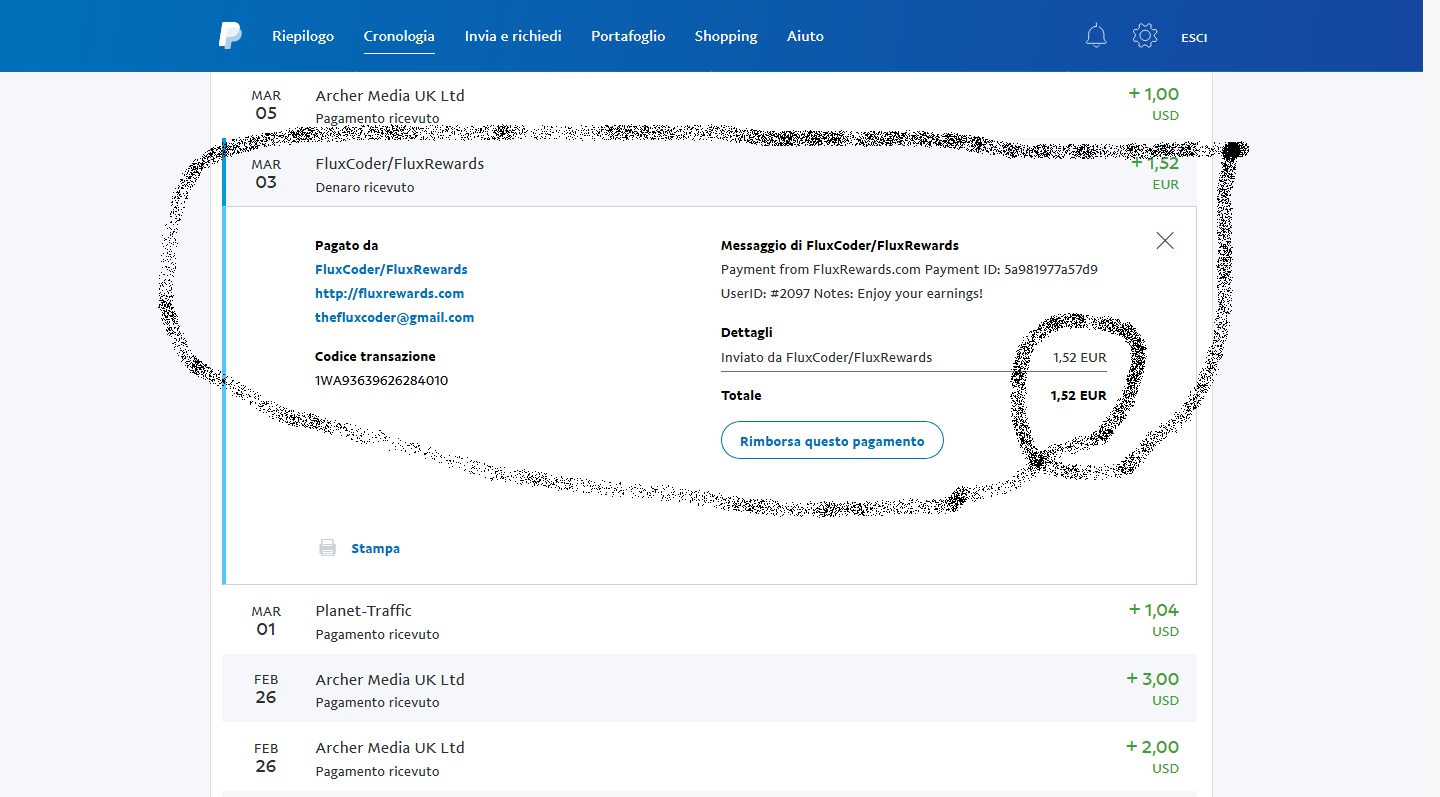The height and width of the screenshot is (797, 1440).
Task: Click thefluxcoder@gmail.com email link
Action: [x=394, y=317]
